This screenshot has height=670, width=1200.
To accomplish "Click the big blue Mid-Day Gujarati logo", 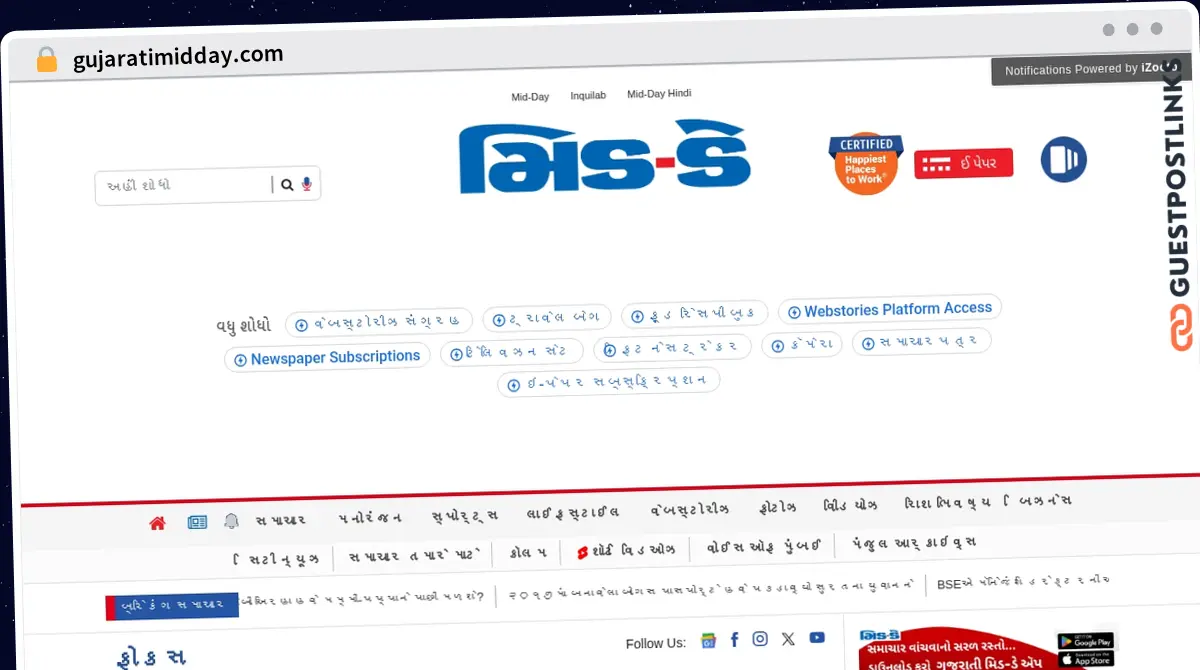I will tap(605, 157).
